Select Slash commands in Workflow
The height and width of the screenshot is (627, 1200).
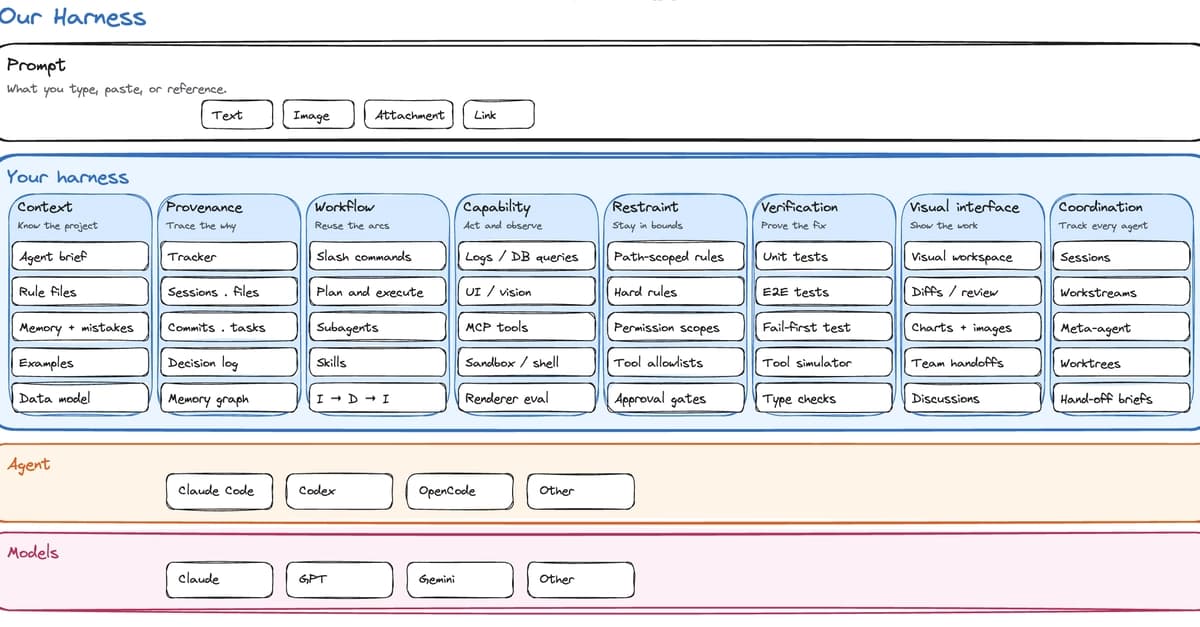pos(378,256)
